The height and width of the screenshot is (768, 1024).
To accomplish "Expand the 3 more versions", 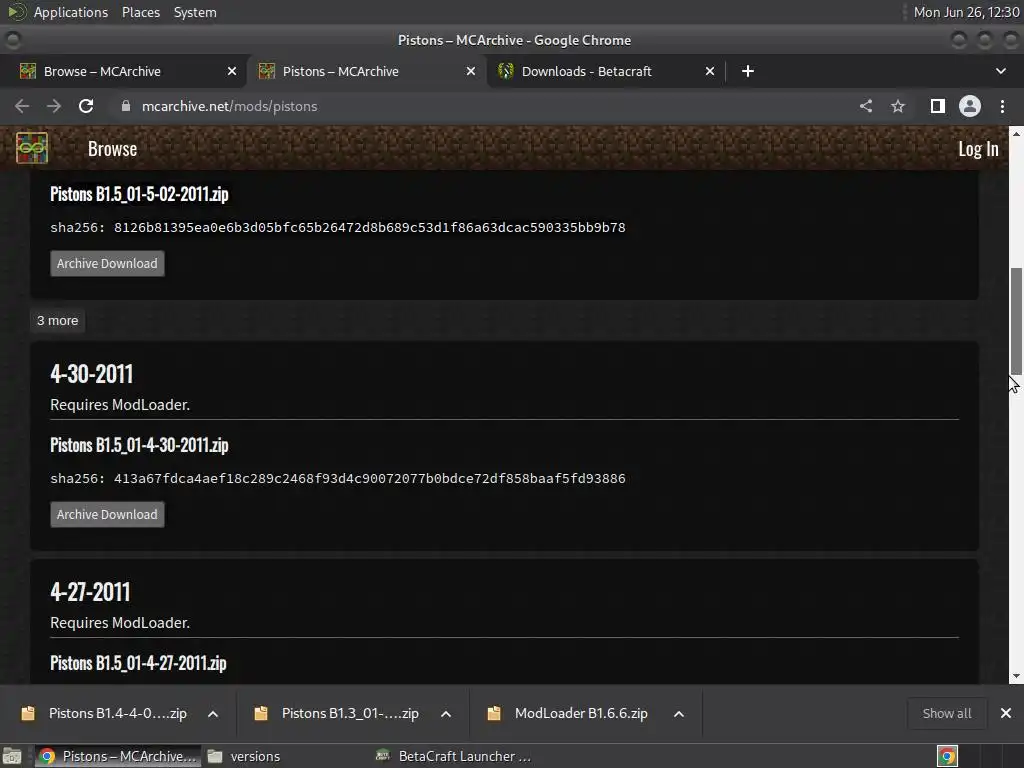I will click(57, 321).
